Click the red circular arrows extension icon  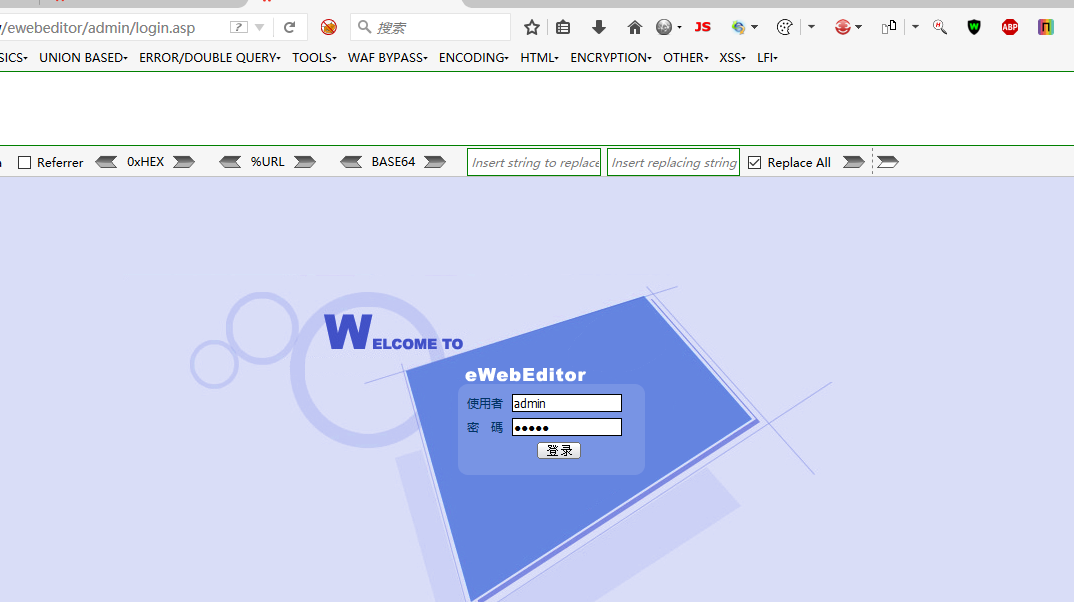point(842,27)
